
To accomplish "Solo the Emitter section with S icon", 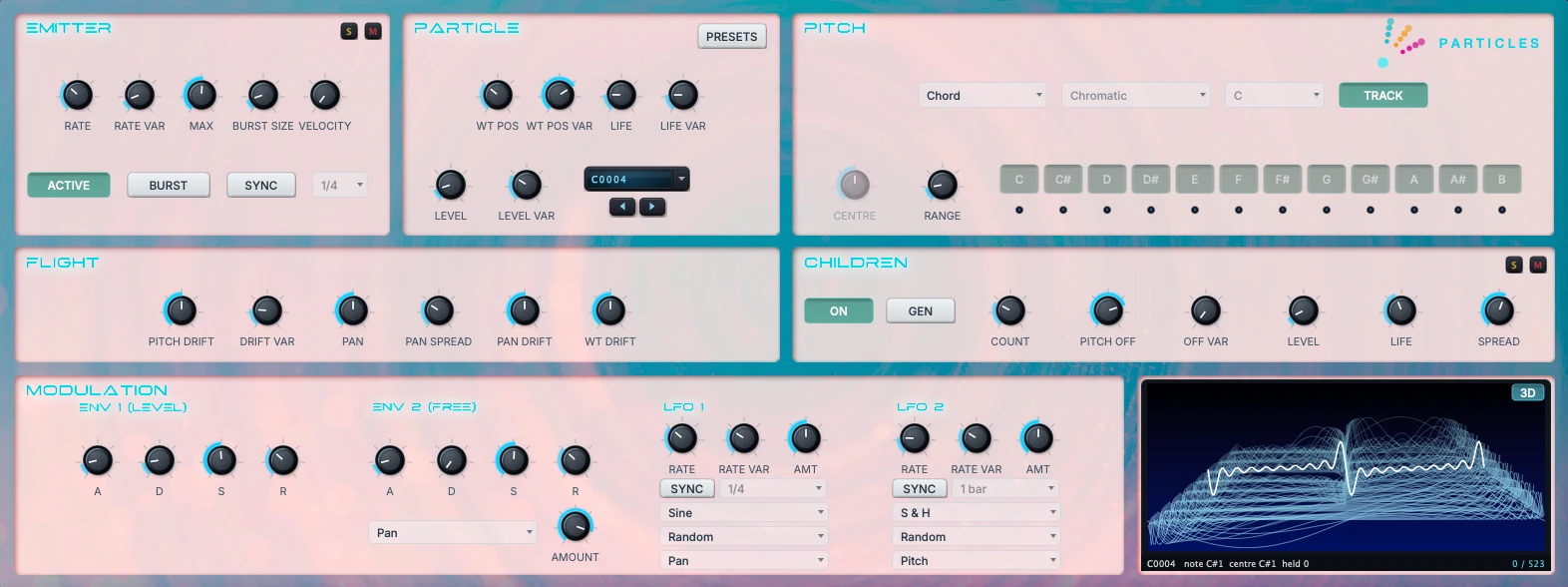I will [x=349, y=32].
